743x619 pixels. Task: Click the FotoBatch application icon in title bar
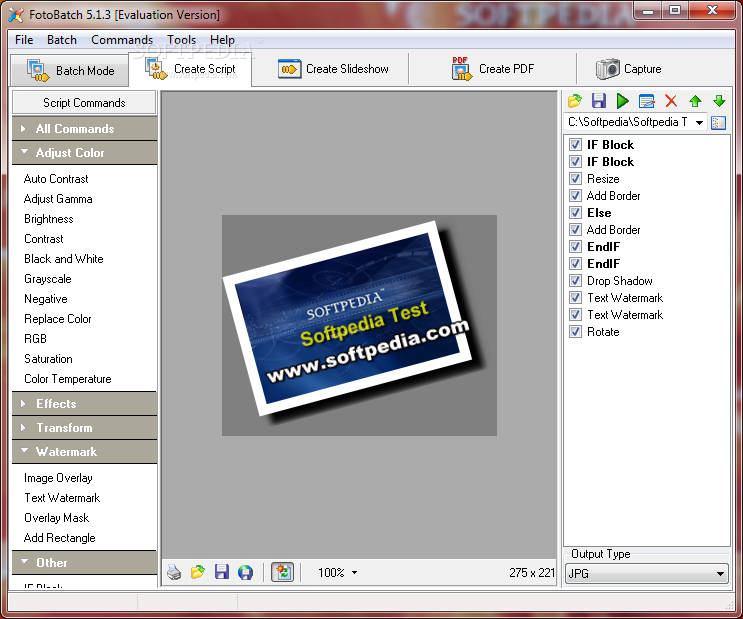tap(15, 15)
